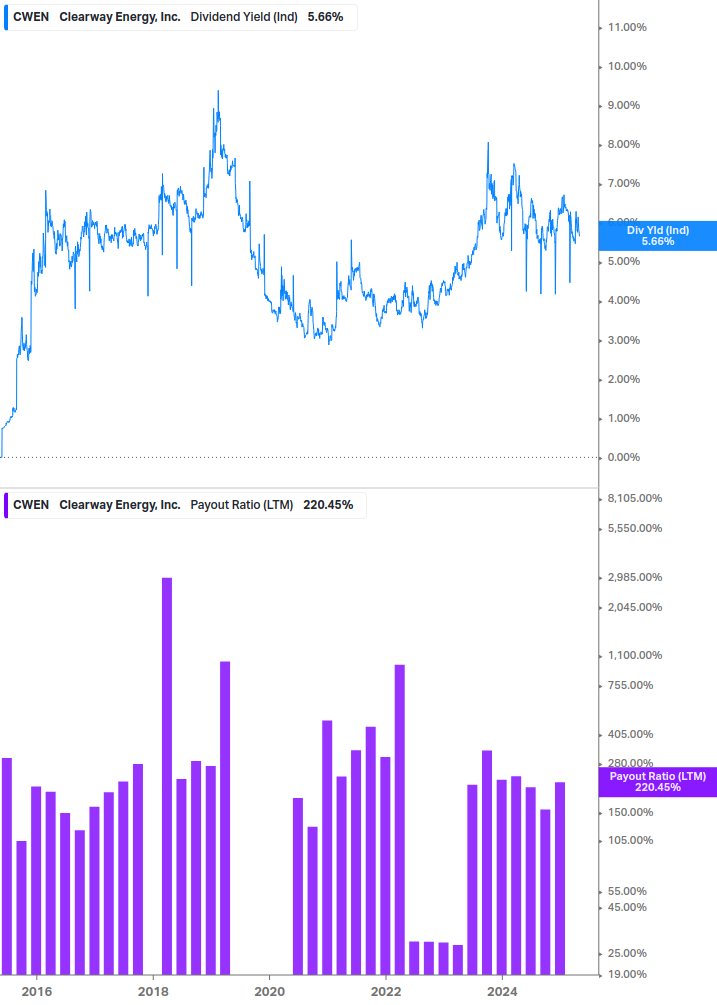Click the 150.00% payout axis label
Image resolution: width=717 pixels, height=1005 pixels.
(x=630, y=812)
